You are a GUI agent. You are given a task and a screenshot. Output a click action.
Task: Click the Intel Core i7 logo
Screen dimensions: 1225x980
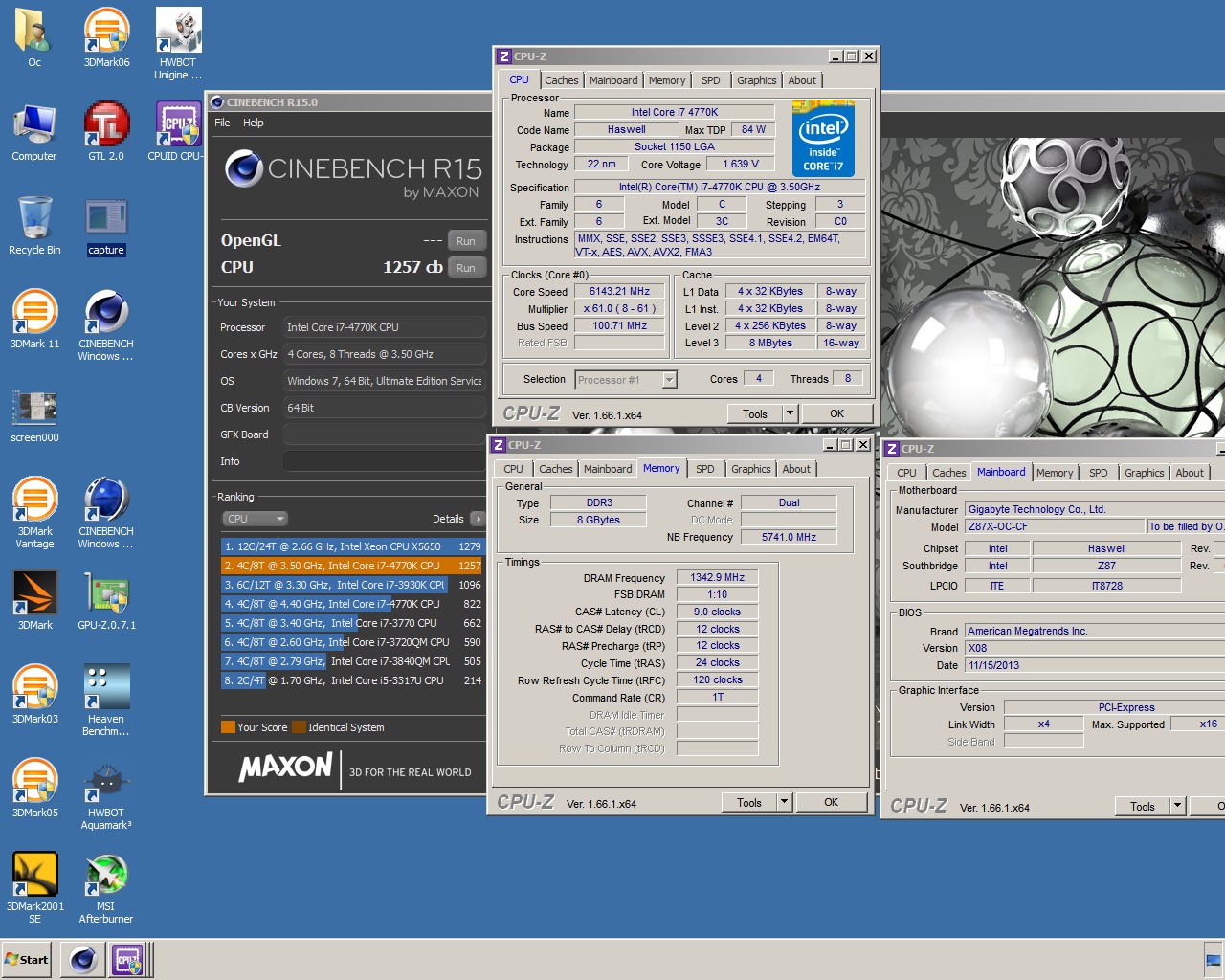[824, 138]
